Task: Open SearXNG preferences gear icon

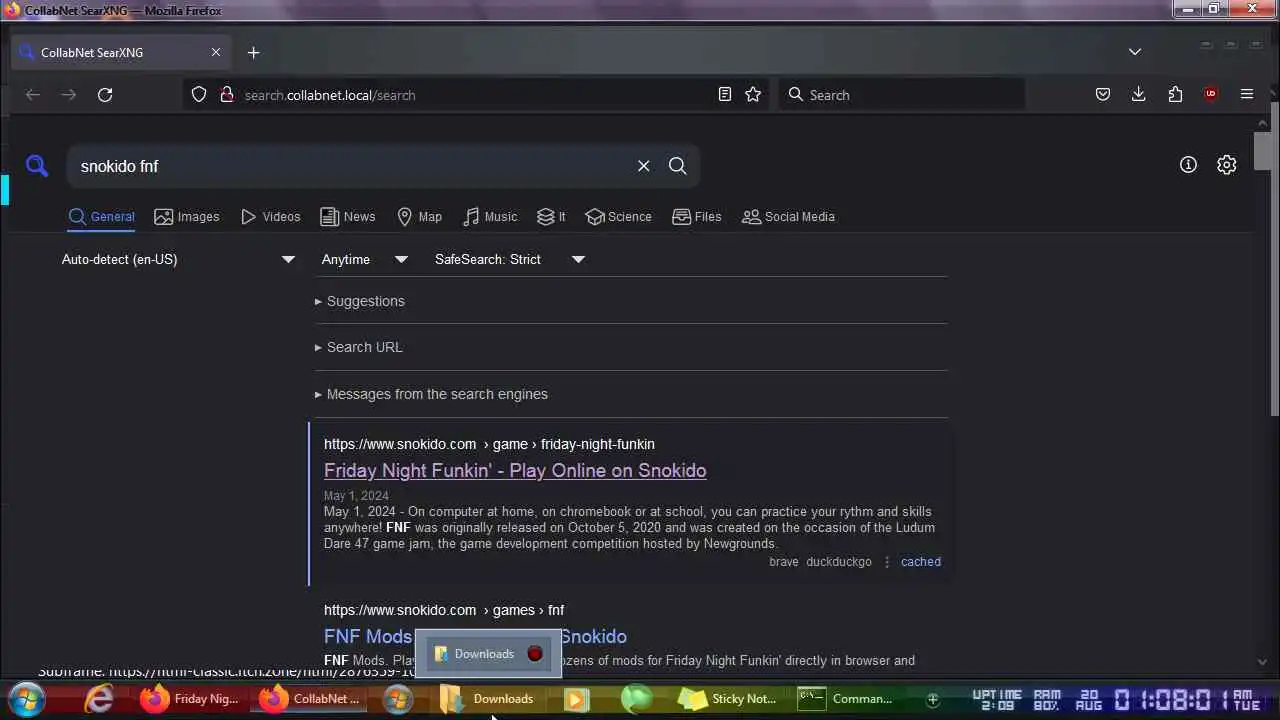Action: click(1227, 165)
